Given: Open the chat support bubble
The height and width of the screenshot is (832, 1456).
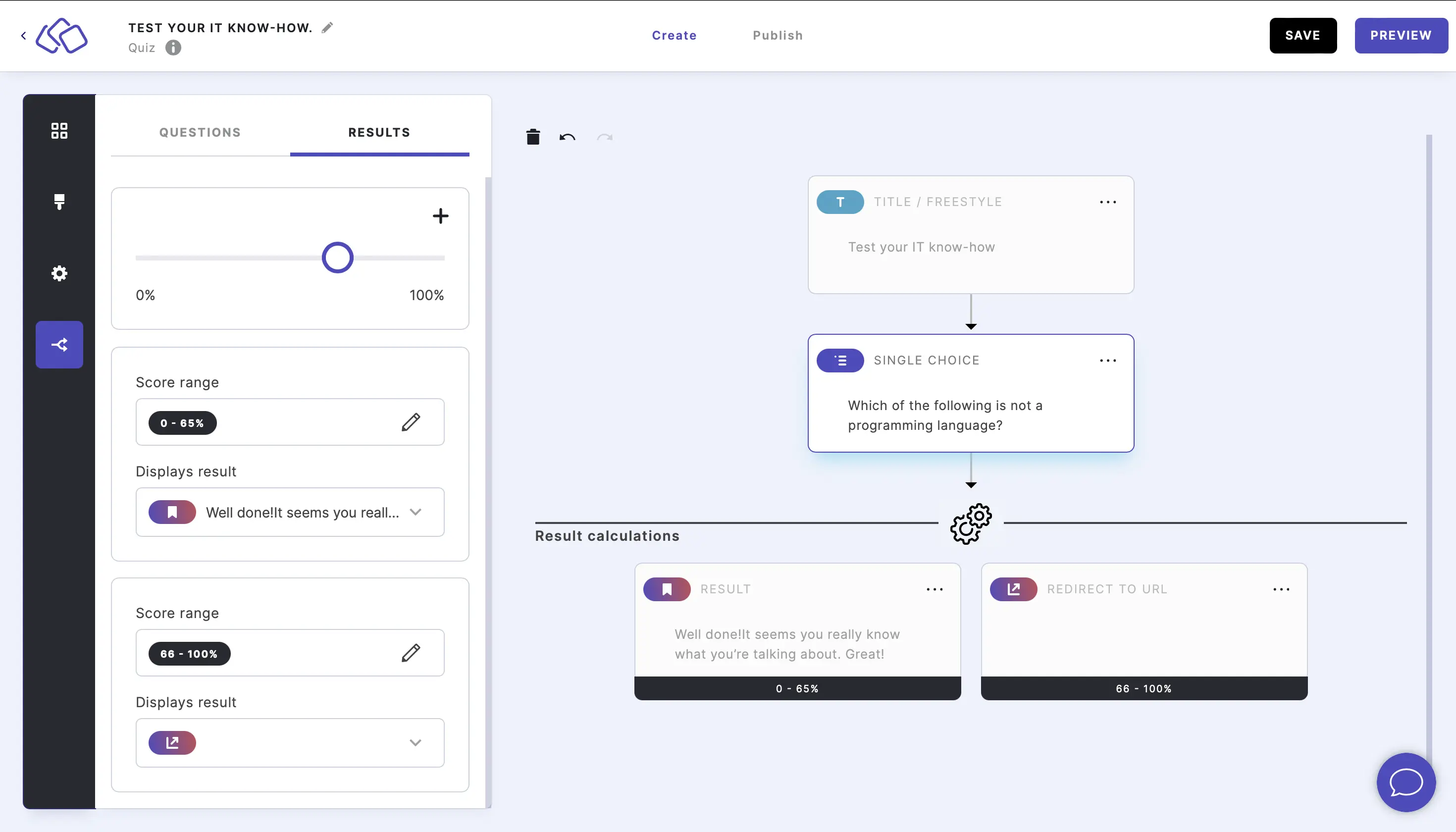Looking at the screenshot, I should click(x=1406, y=782).
